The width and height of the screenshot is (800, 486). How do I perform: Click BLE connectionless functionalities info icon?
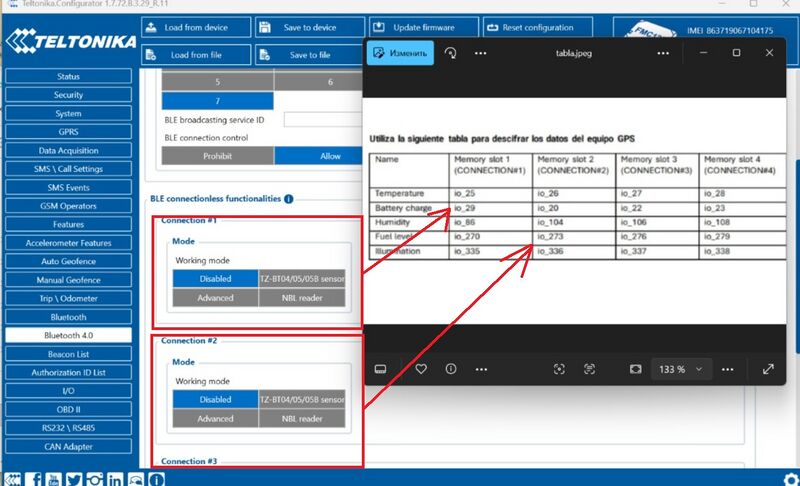[289, 199]
